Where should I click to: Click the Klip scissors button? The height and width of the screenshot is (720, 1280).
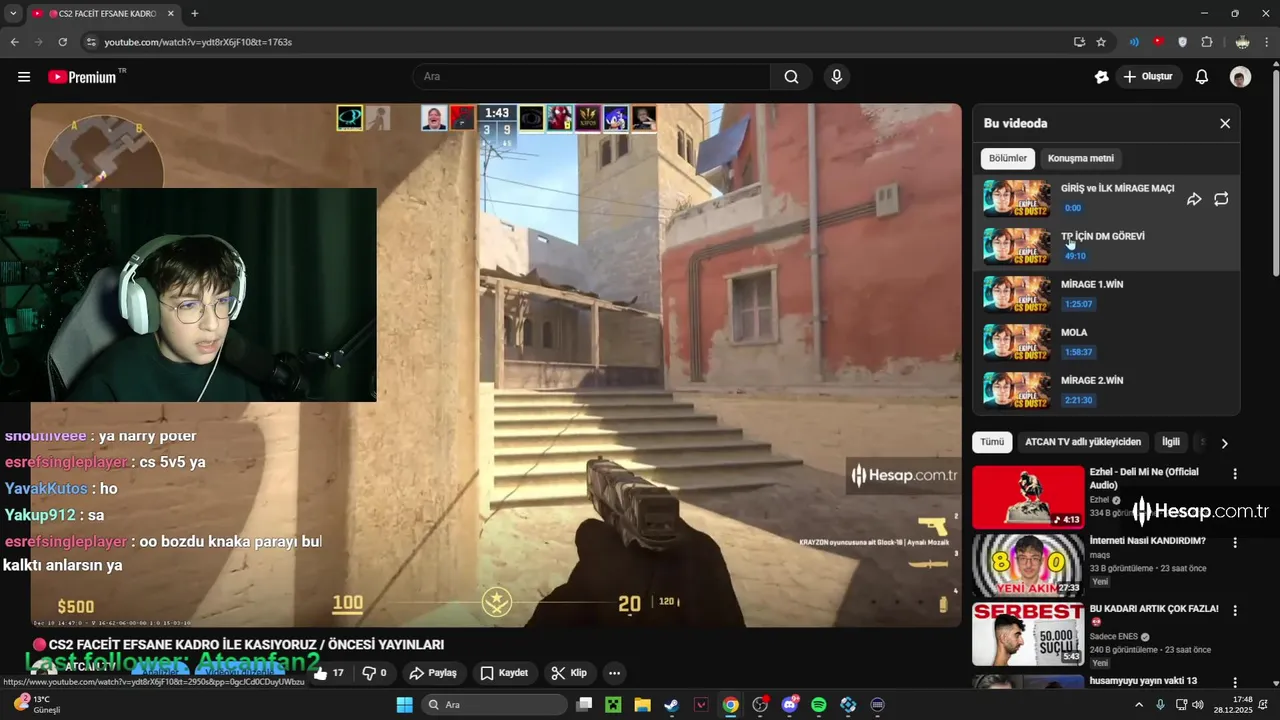[570, 673]
